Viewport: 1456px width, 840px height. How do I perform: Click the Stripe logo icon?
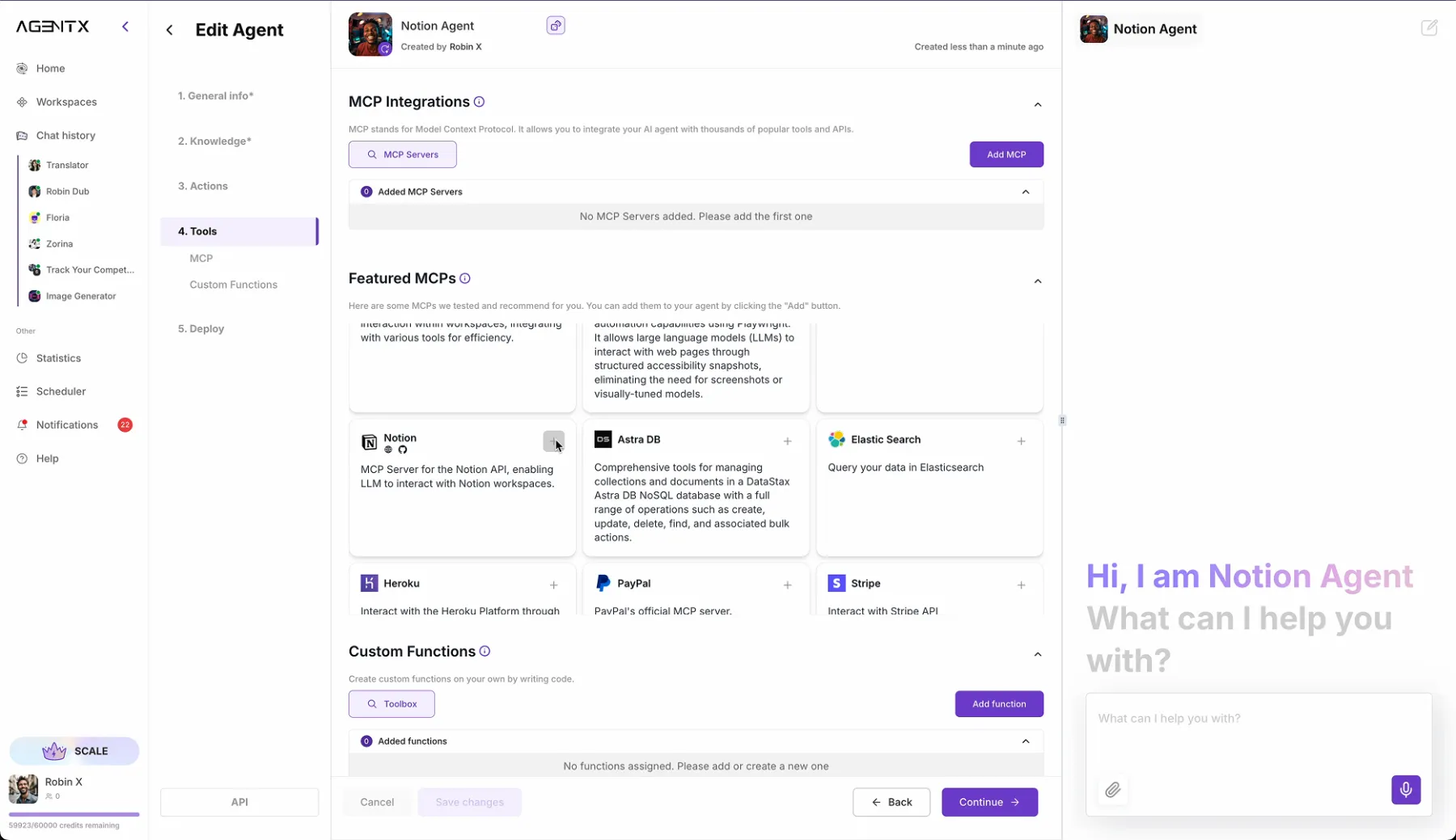point(836,583)
